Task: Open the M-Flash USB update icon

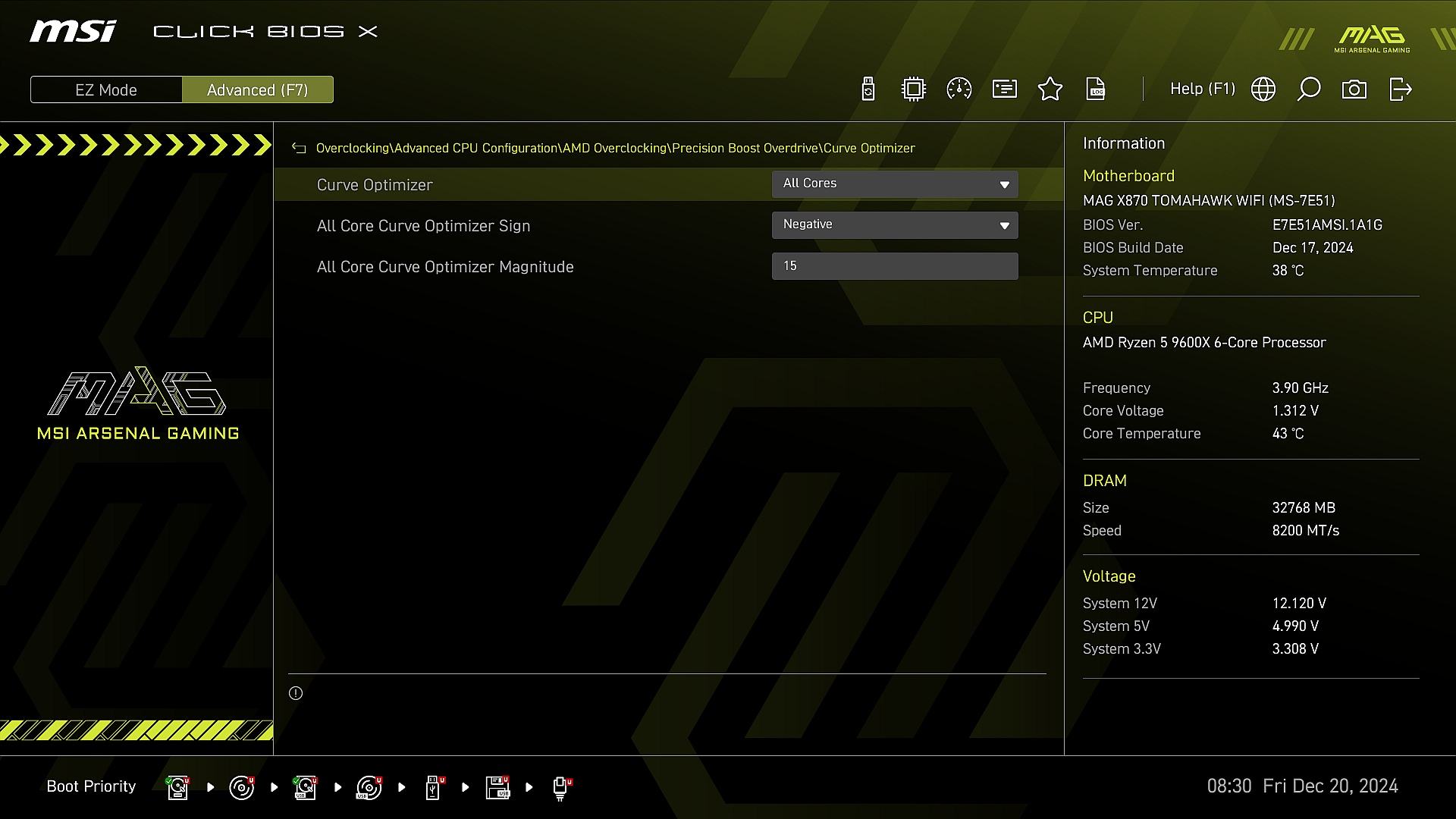Action: [x=868, y=89]
